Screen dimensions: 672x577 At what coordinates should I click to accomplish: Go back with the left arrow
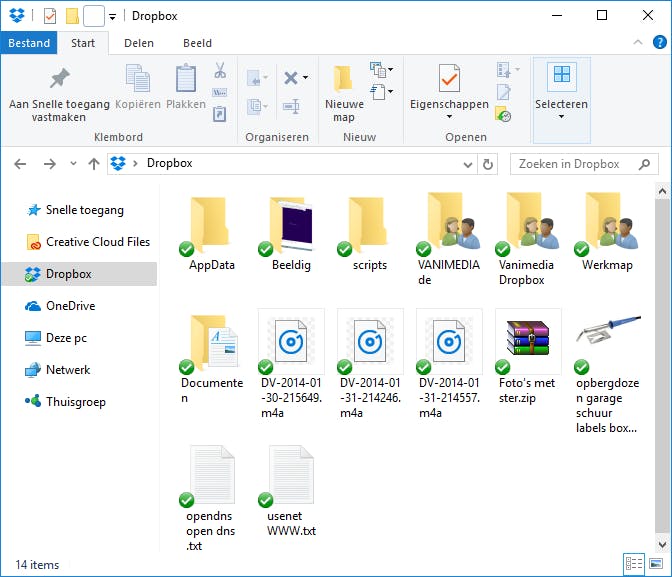coord(20,164)
